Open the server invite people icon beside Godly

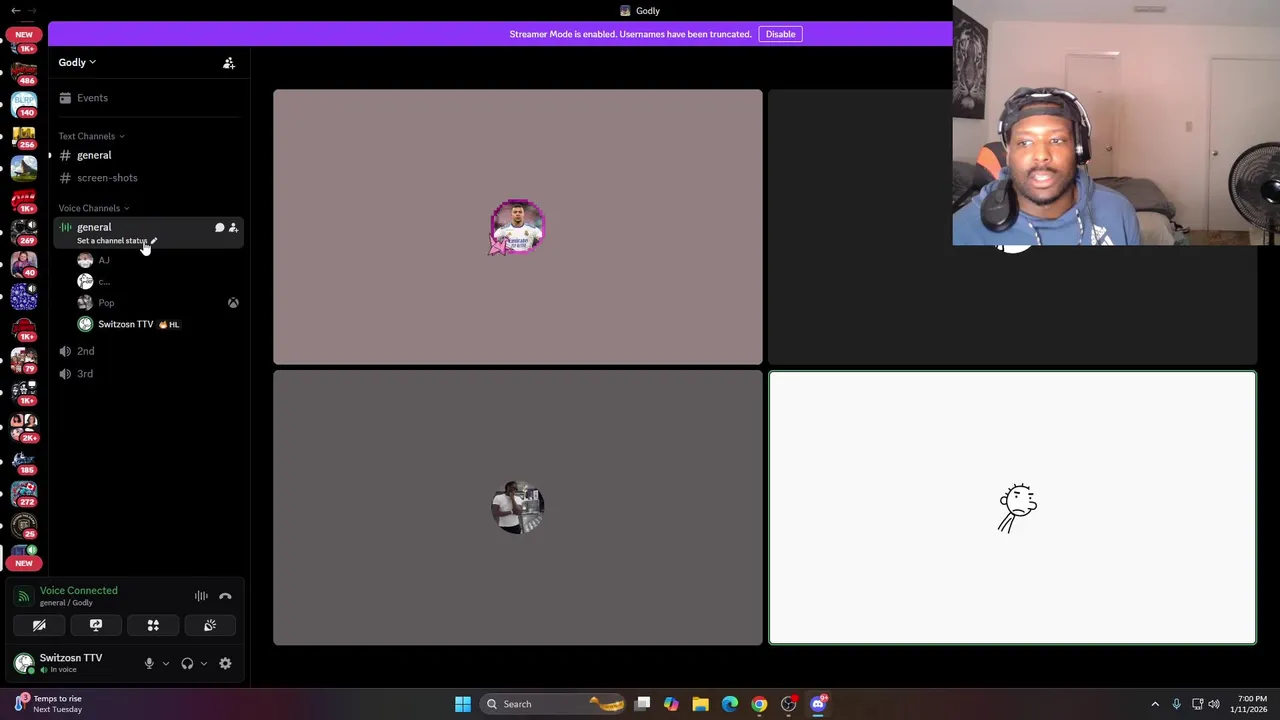[229, 63]
